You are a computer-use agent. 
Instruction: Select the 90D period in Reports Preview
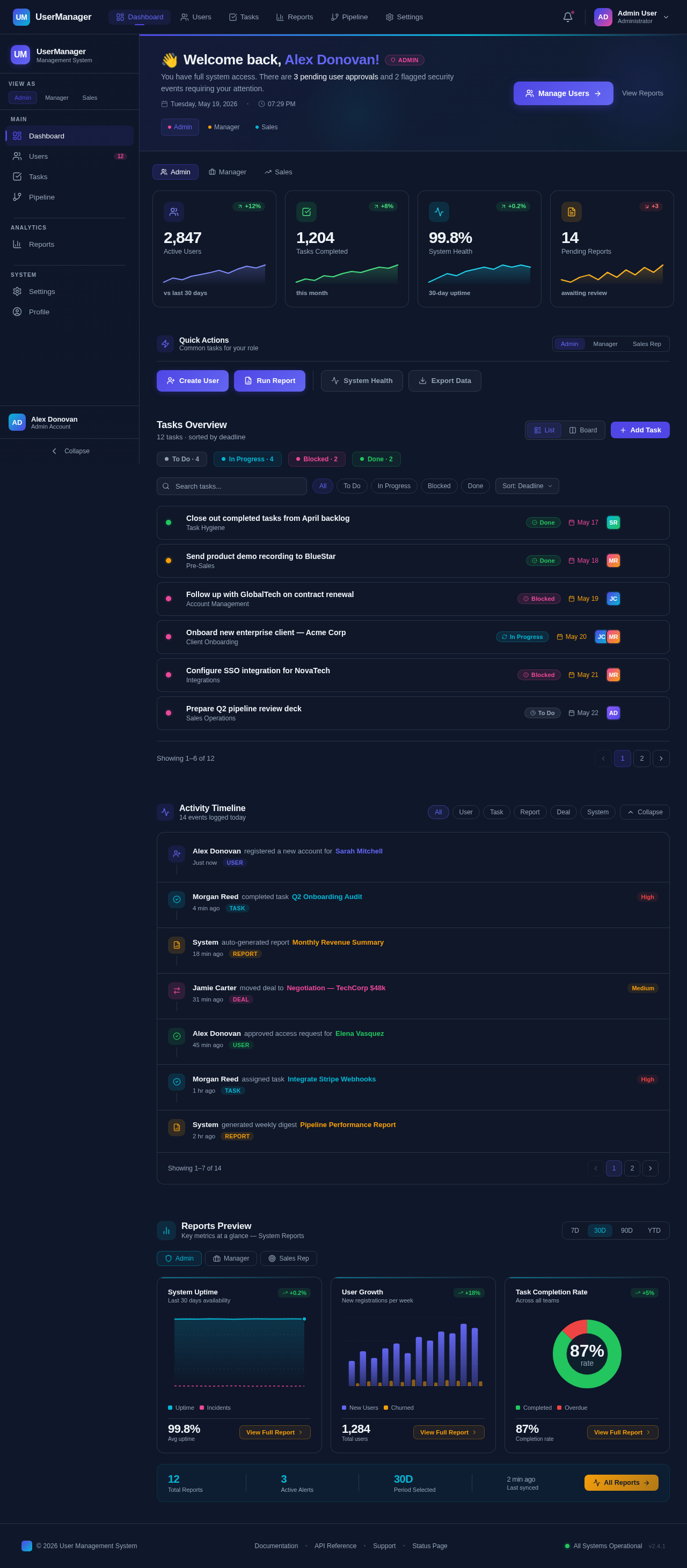click(x=627, y=1231)
